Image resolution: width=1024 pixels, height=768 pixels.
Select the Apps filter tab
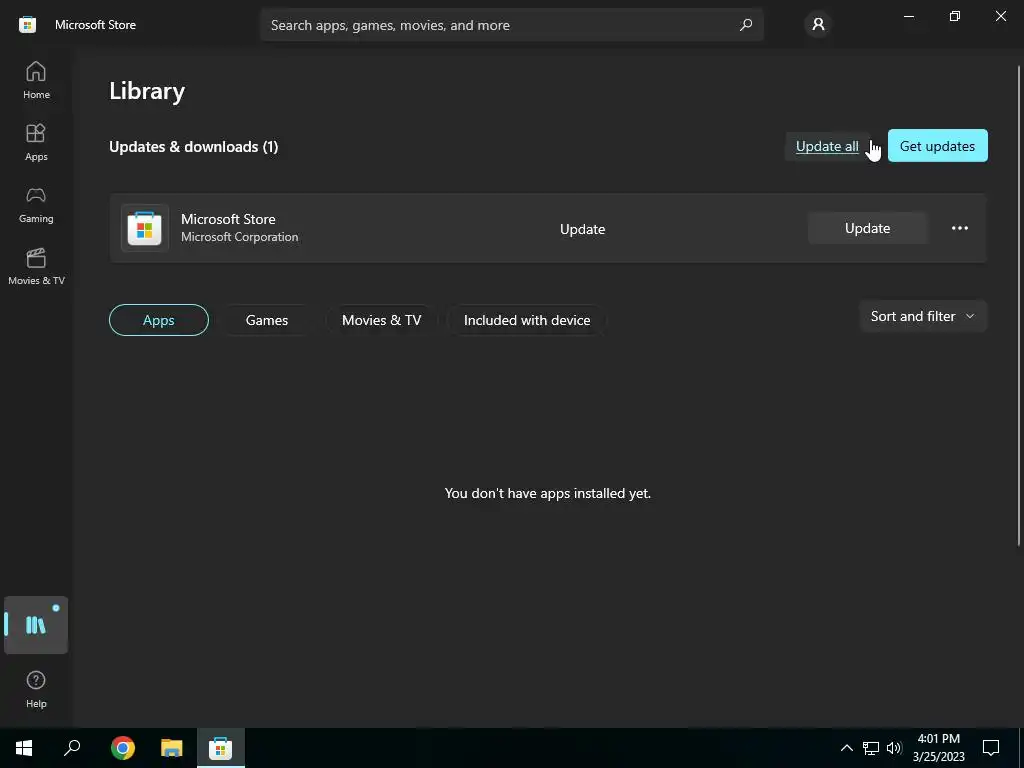(159, 320)
